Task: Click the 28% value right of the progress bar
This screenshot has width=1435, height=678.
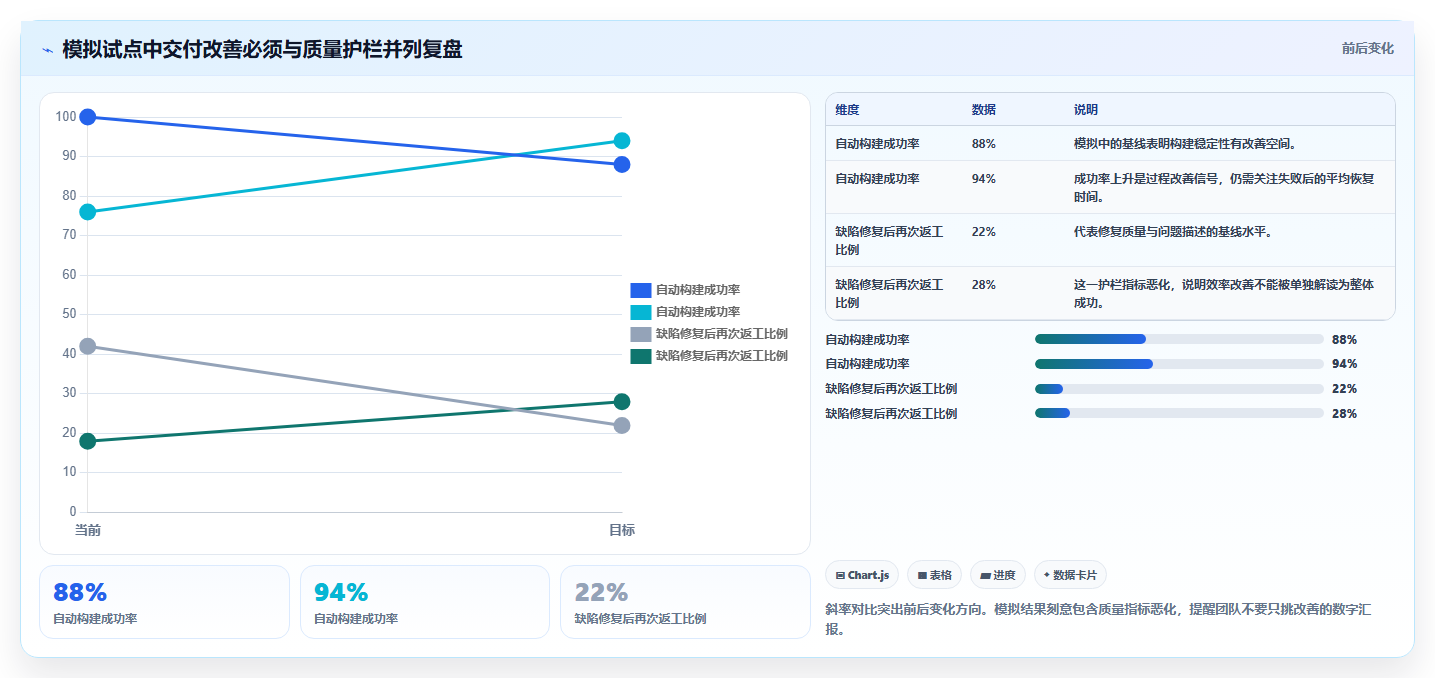Action: [x=1344, y=414]
